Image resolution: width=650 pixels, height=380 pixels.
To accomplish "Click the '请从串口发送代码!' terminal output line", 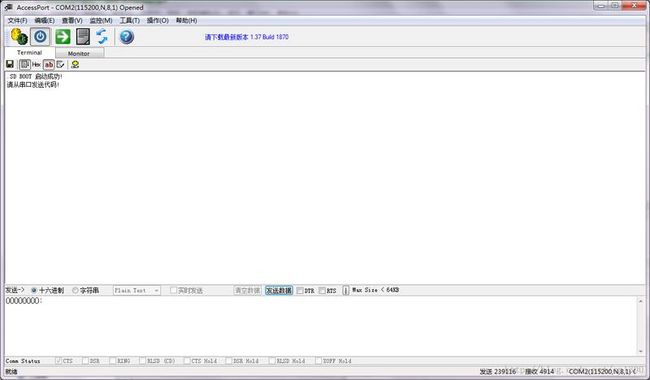I will (33, 85).
